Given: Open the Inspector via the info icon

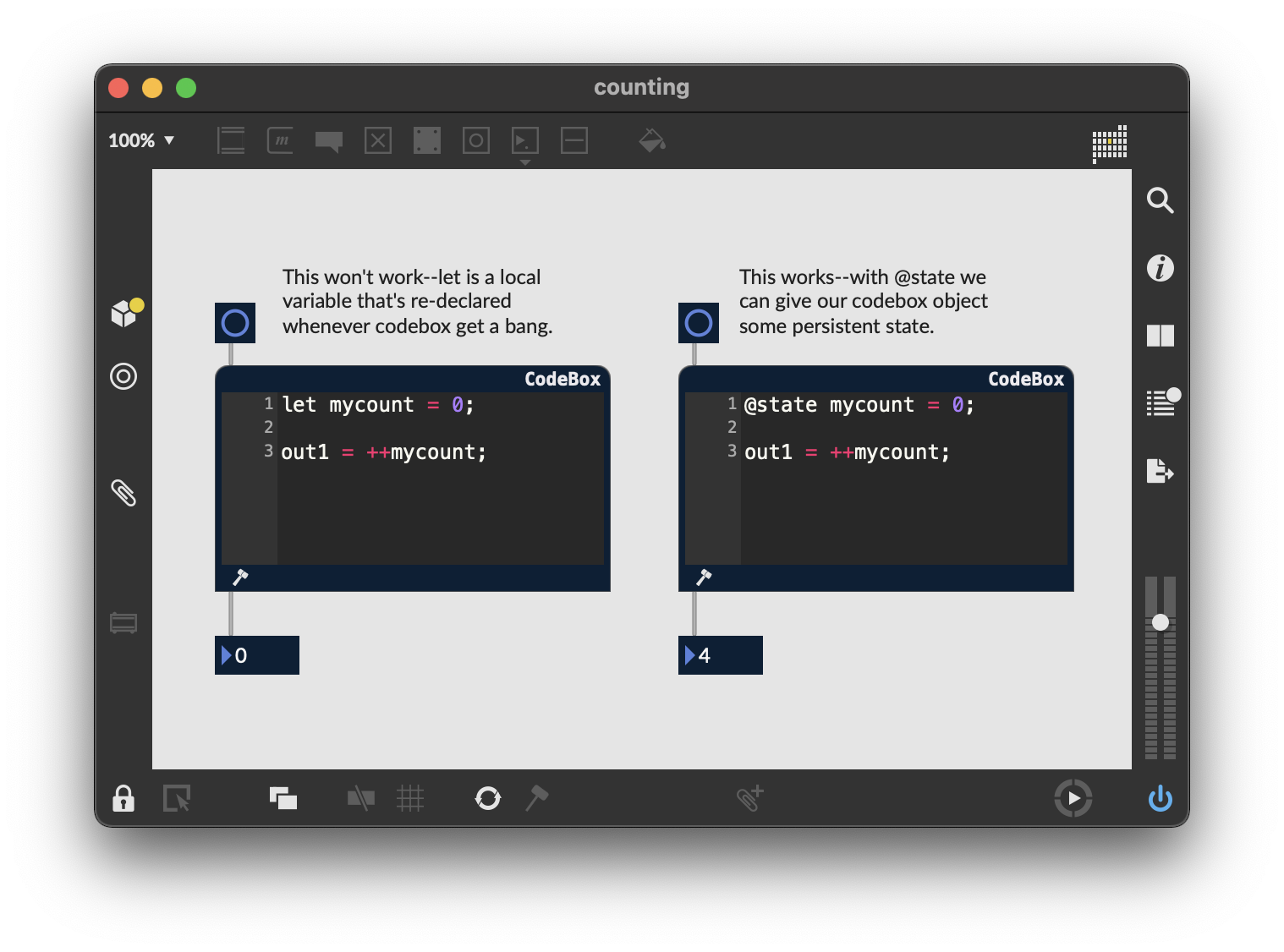Looking at the screenshot, I should click(x=1161, y=268).
